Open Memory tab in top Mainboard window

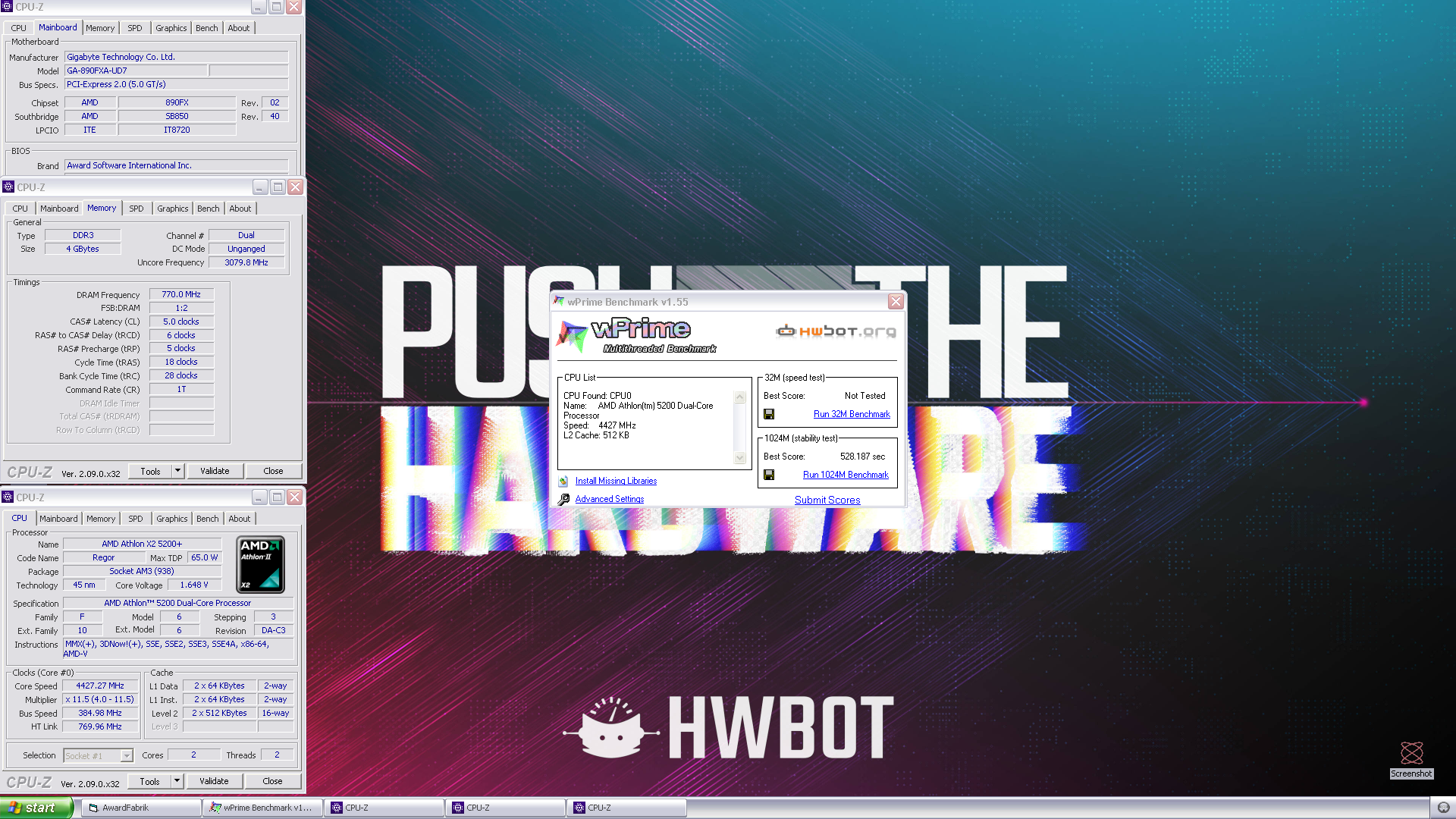100,28
